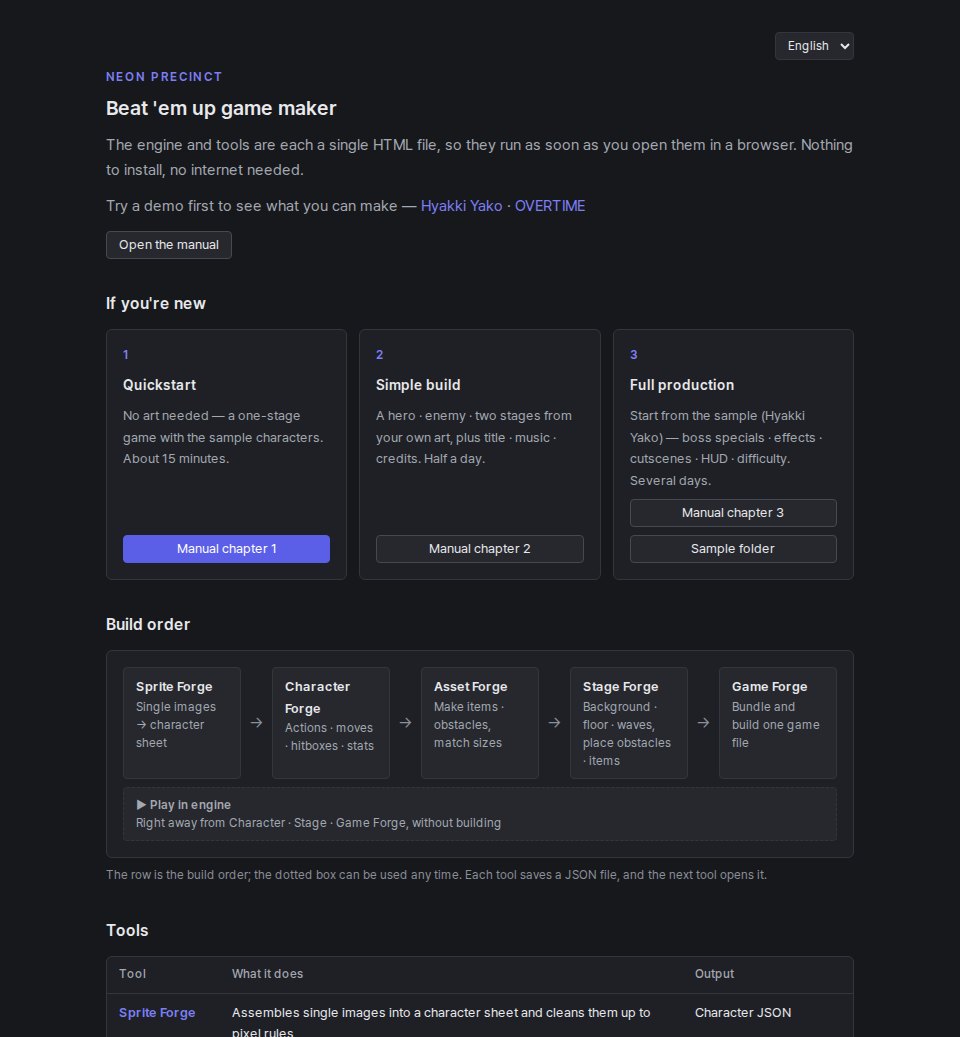Open the English language dropdown
The width and height of the screenshot is (960, 1037).
click(x=814, y=46)
